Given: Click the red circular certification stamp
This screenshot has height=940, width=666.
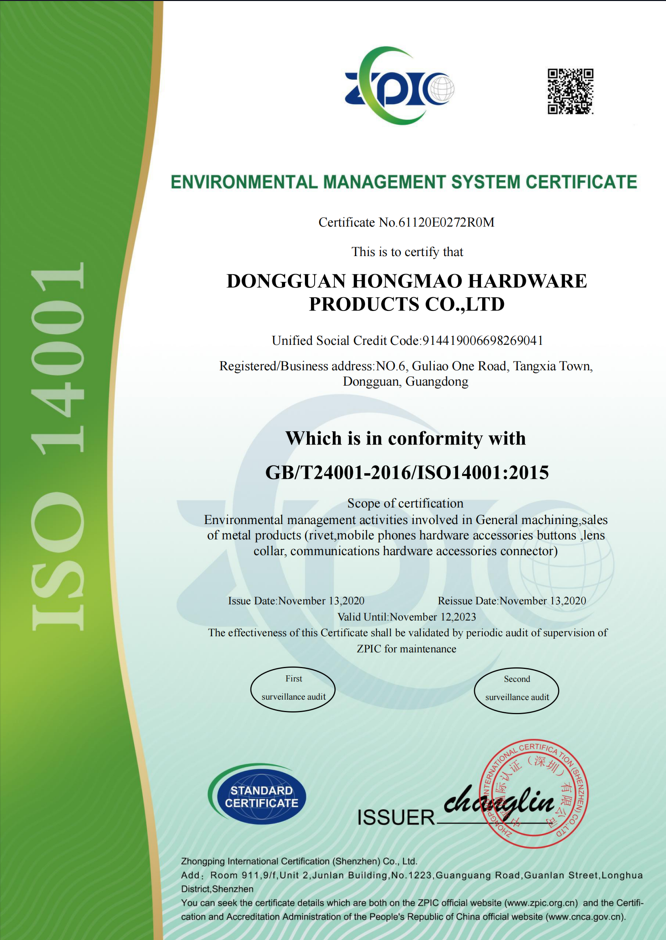Looking at the screenshot, I should click(535, 792).
